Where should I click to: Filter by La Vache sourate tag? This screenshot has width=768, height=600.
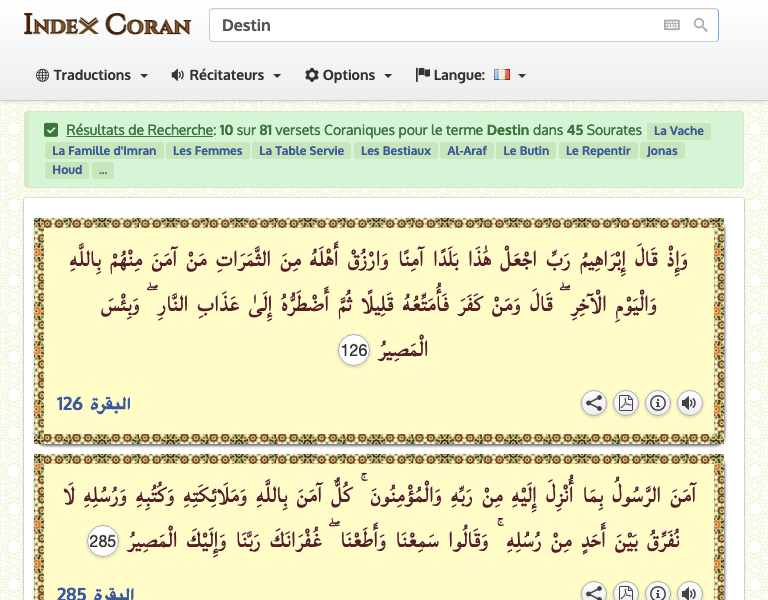(x=679, y=131)
